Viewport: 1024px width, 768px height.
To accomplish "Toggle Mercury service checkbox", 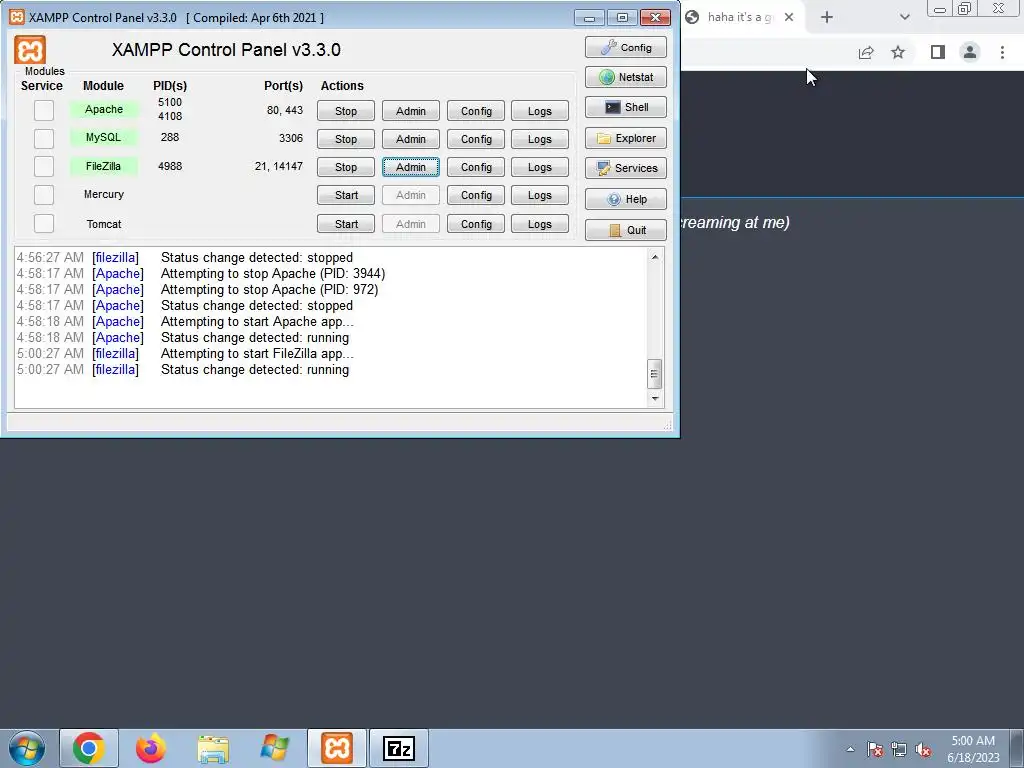I will (x=44, y=195).
